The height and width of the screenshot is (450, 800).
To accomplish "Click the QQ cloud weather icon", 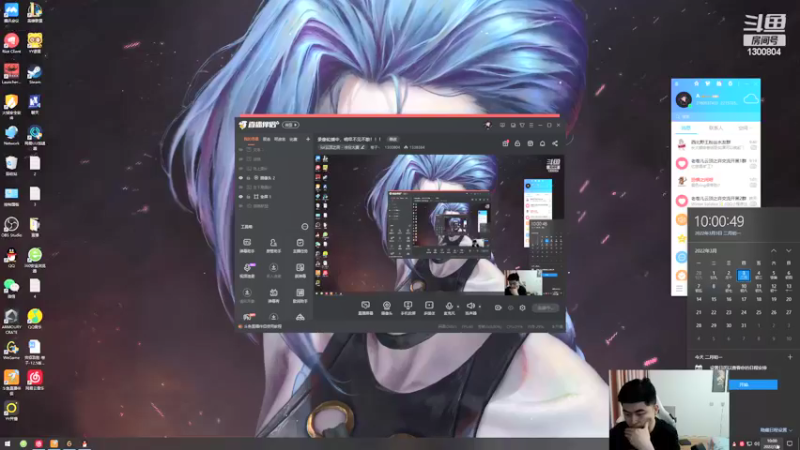I will [x=751, y=99].
